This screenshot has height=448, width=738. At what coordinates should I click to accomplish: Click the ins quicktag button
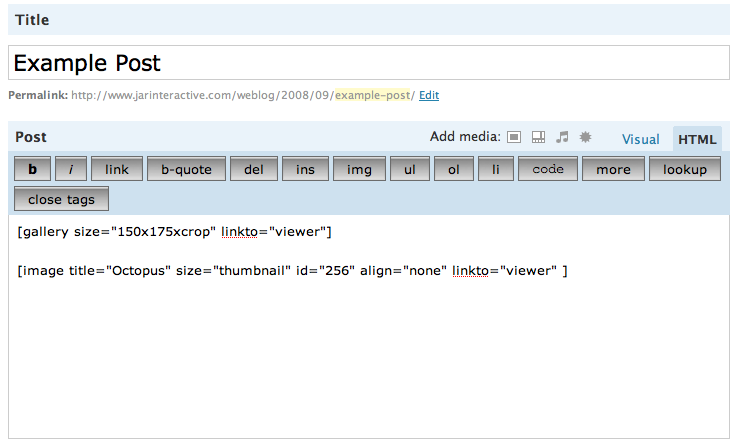tap(305, 169)
